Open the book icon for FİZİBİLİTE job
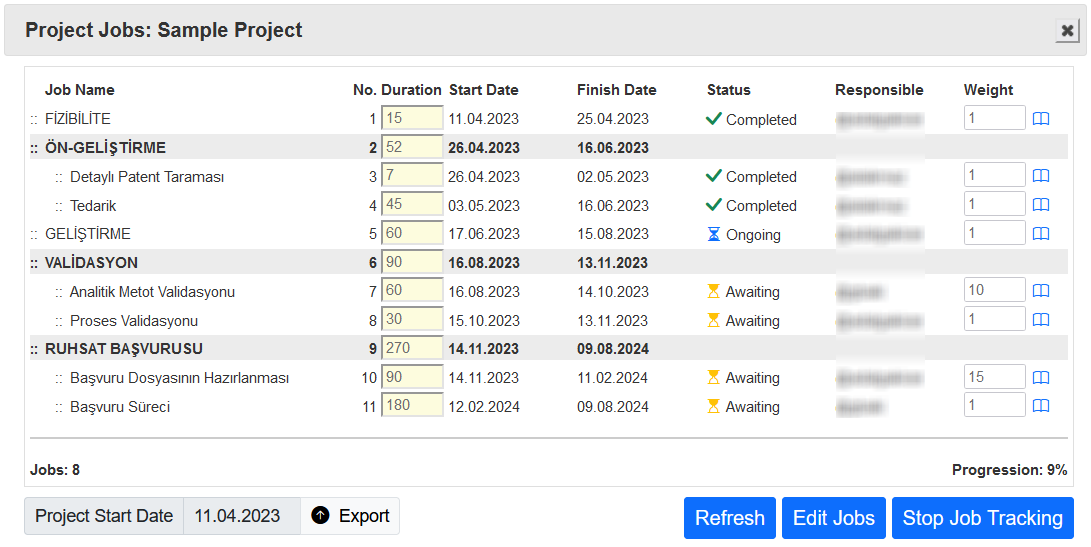Viewport: 1091px width, 547px height. 1041,119
